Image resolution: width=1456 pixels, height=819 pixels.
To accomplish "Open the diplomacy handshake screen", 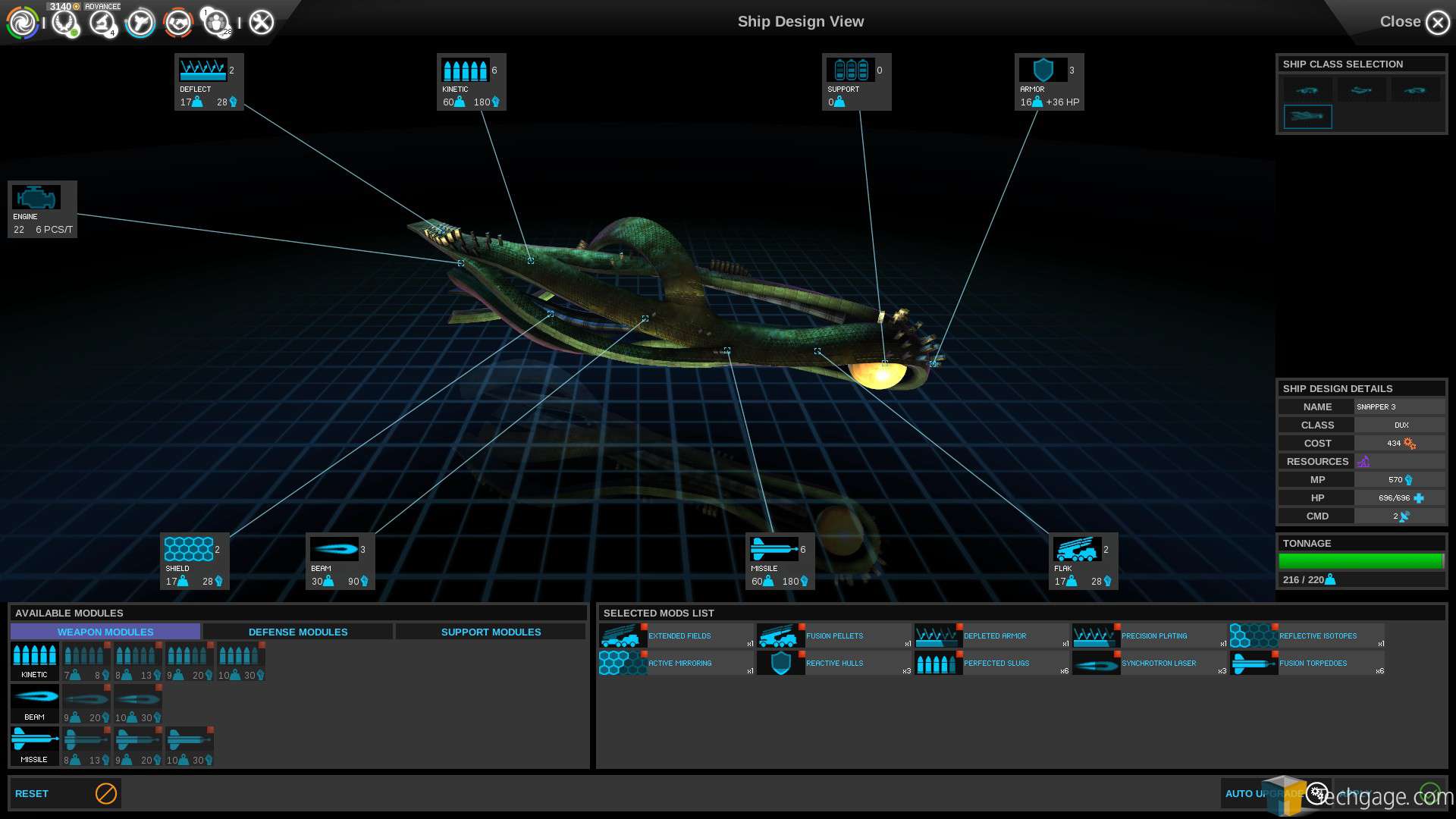I will (x=178, y=23).
